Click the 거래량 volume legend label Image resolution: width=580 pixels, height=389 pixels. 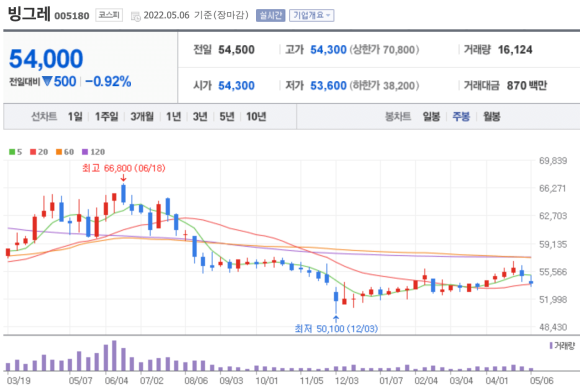[x=564, y=346]
